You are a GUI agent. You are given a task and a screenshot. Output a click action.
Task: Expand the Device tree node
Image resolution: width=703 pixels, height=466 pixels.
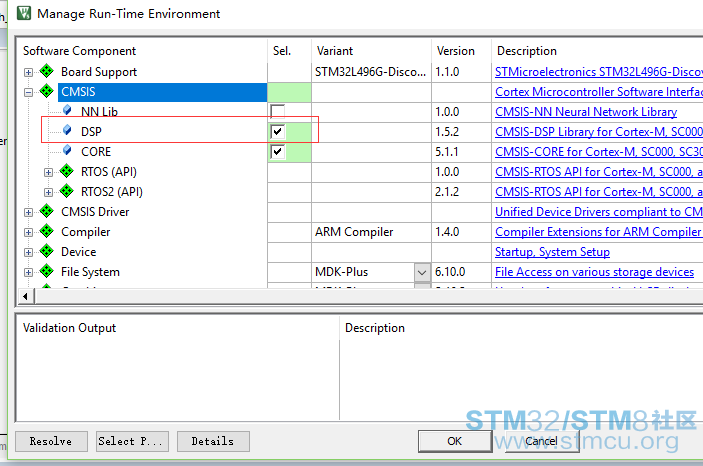pos(28,252)
